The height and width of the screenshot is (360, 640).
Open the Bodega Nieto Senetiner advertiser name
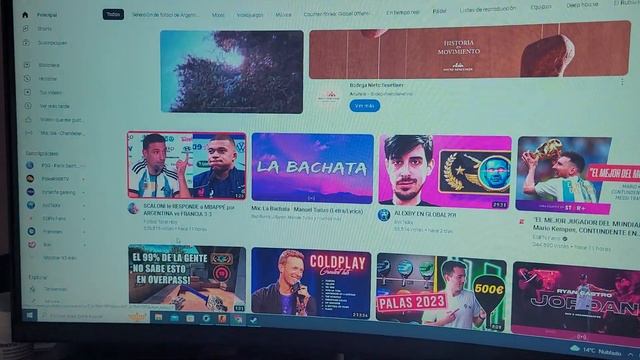[376, 85]
